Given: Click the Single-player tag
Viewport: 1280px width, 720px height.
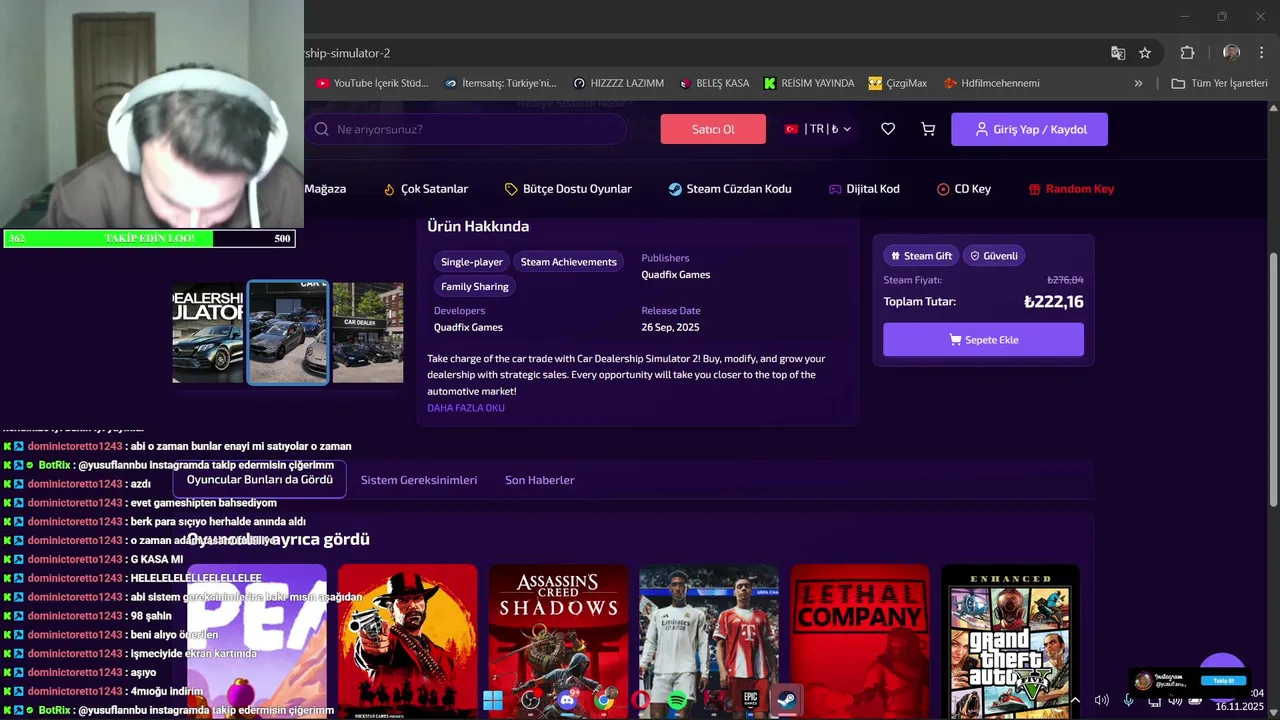Looking at the screenshot, I should pos(472,262).
